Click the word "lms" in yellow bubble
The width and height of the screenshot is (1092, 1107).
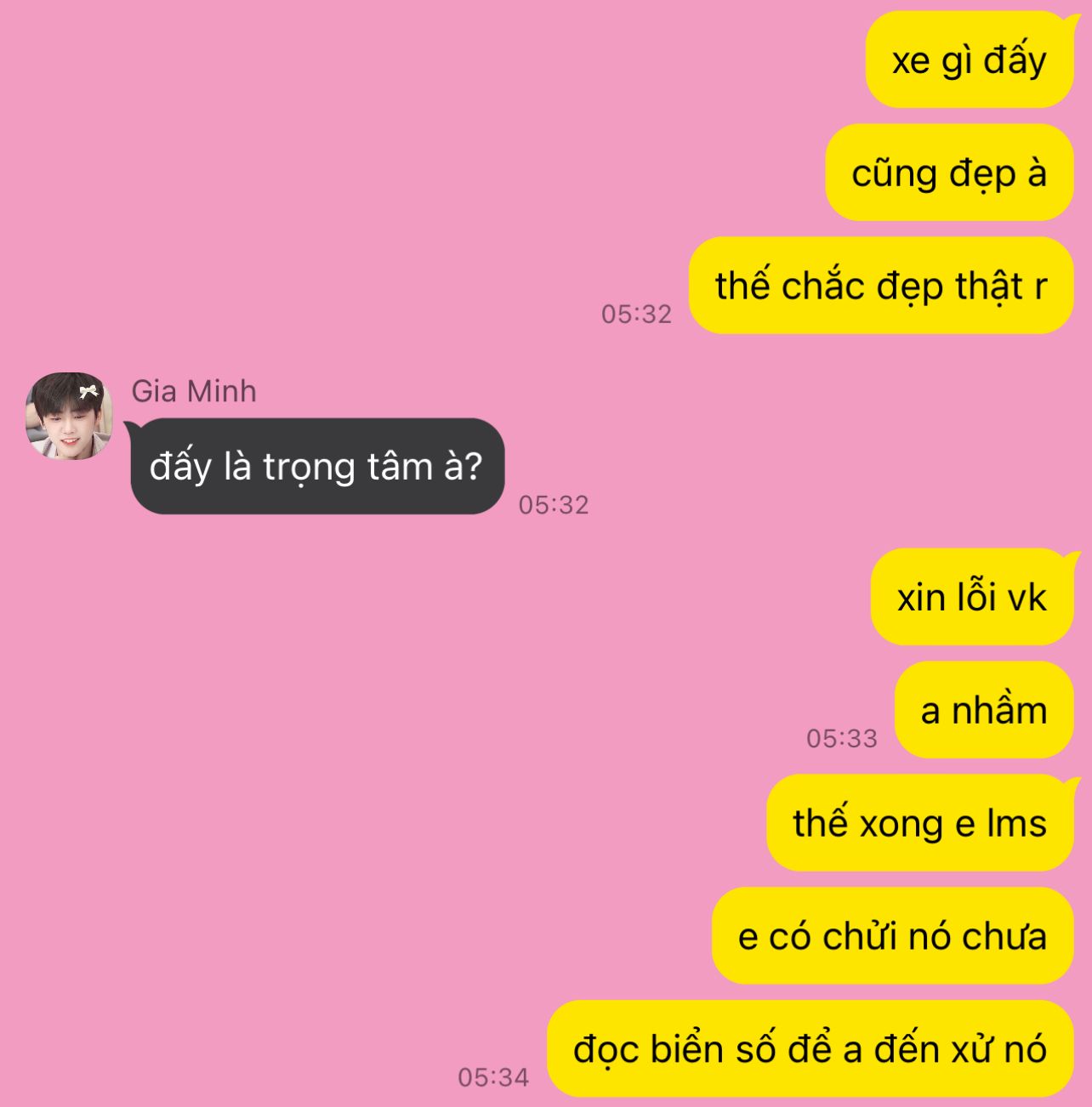(x=1017, y=824)
